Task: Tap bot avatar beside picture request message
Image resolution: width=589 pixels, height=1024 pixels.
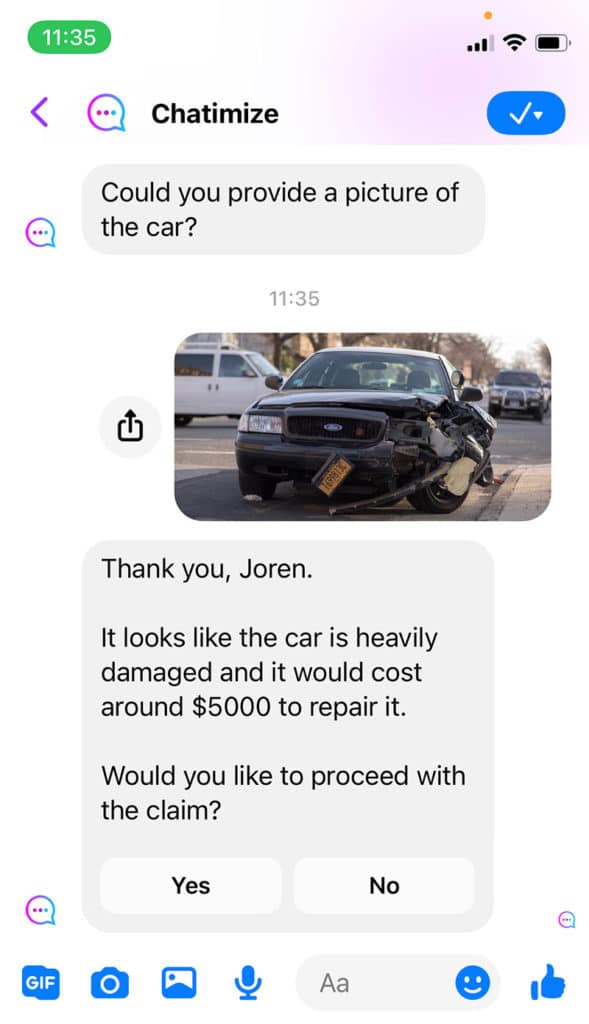Action: (x=40, y=232)
